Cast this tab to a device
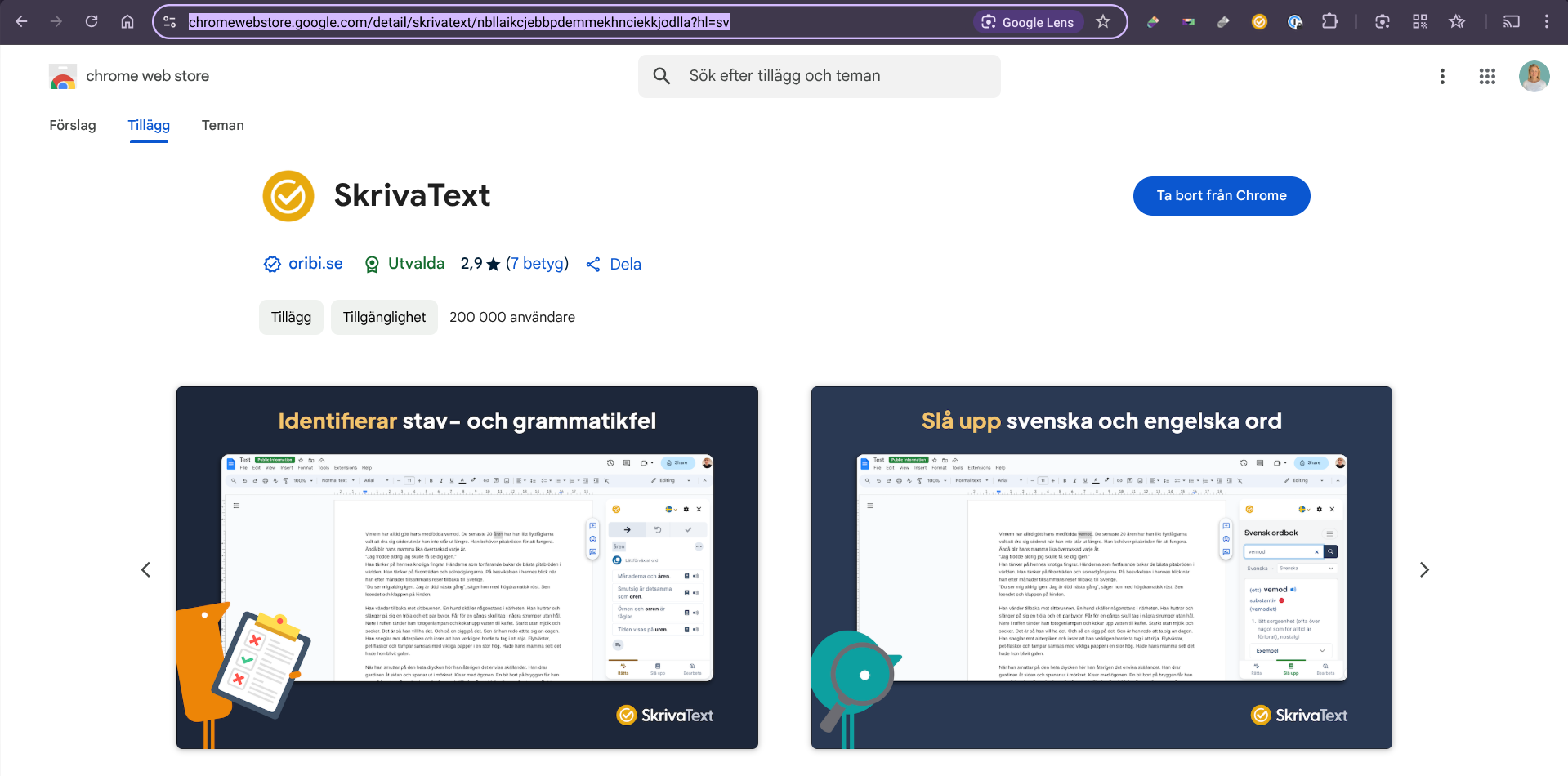Image resolution: width=1568 pixels, height=776 pixels. pos(1512,22)
